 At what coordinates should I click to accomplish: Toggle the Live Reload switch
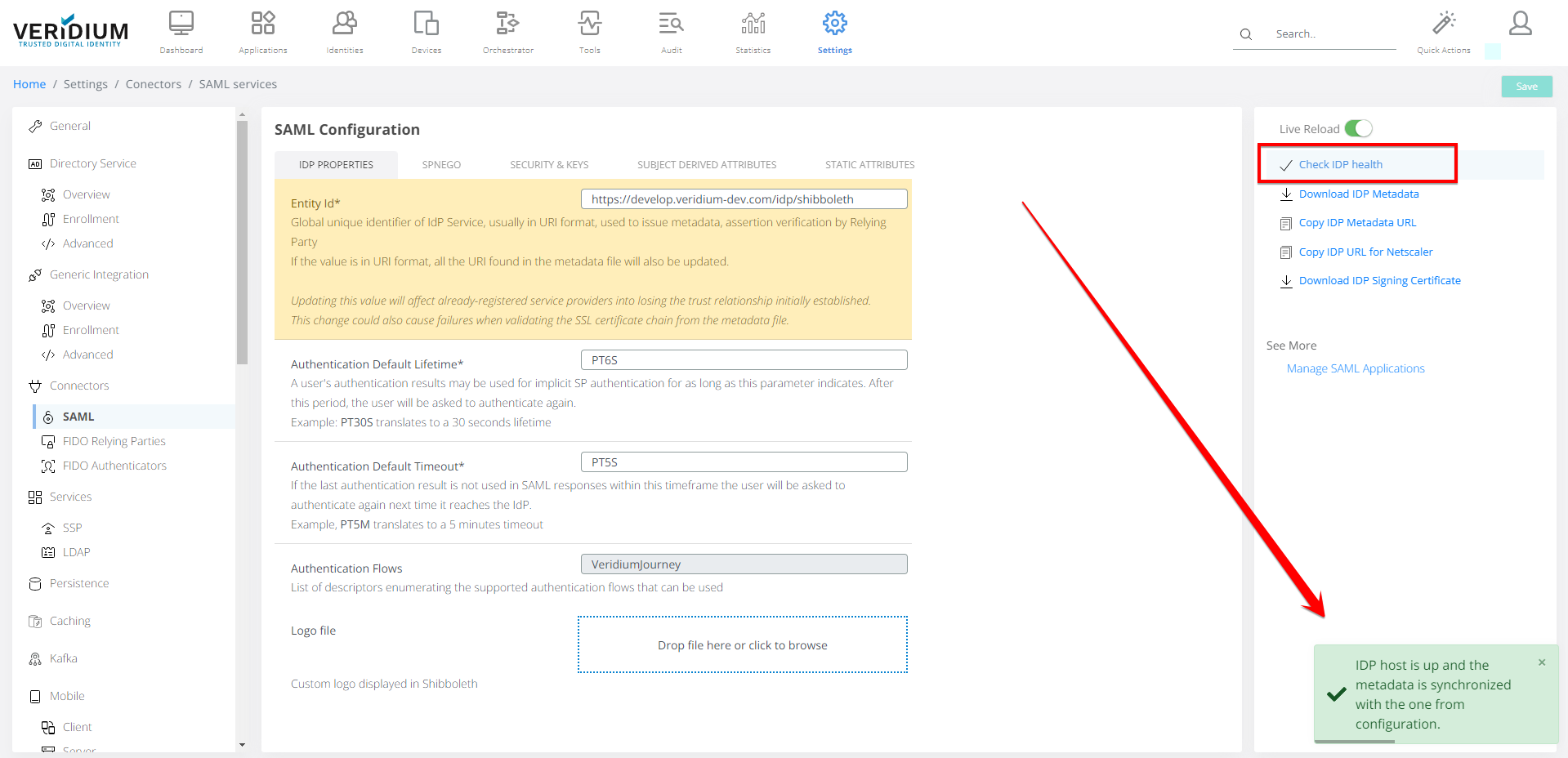pos(1358,129)
